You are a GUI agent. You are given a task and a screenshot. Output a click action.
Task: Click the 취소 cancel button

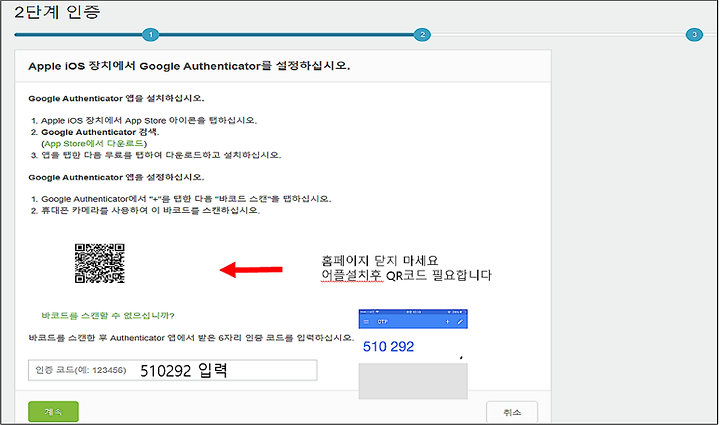click(x=512, y=412)
